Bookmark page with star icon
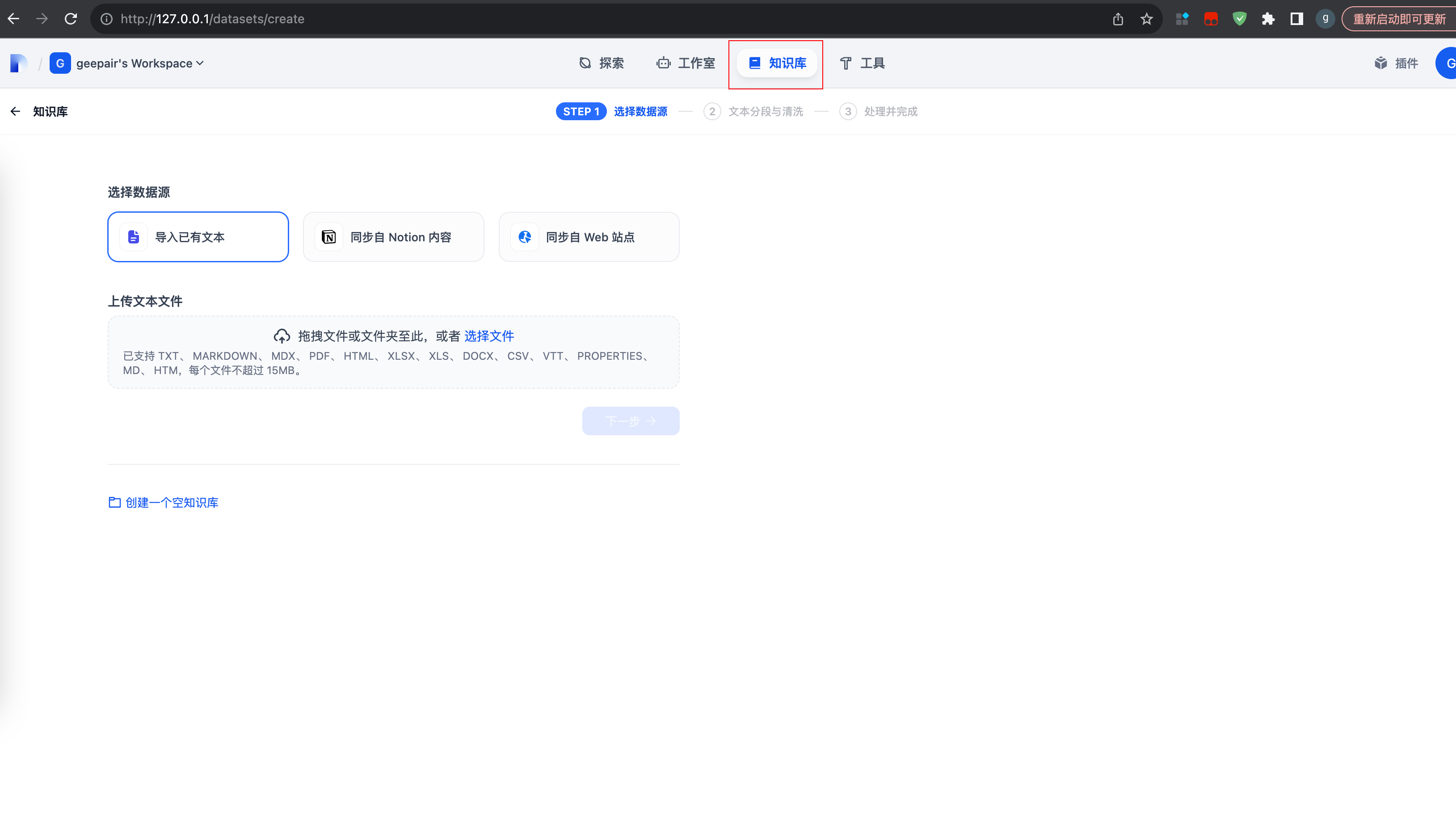The width and height of the screenshot is (1456, 833). (x=1146, y=19)
